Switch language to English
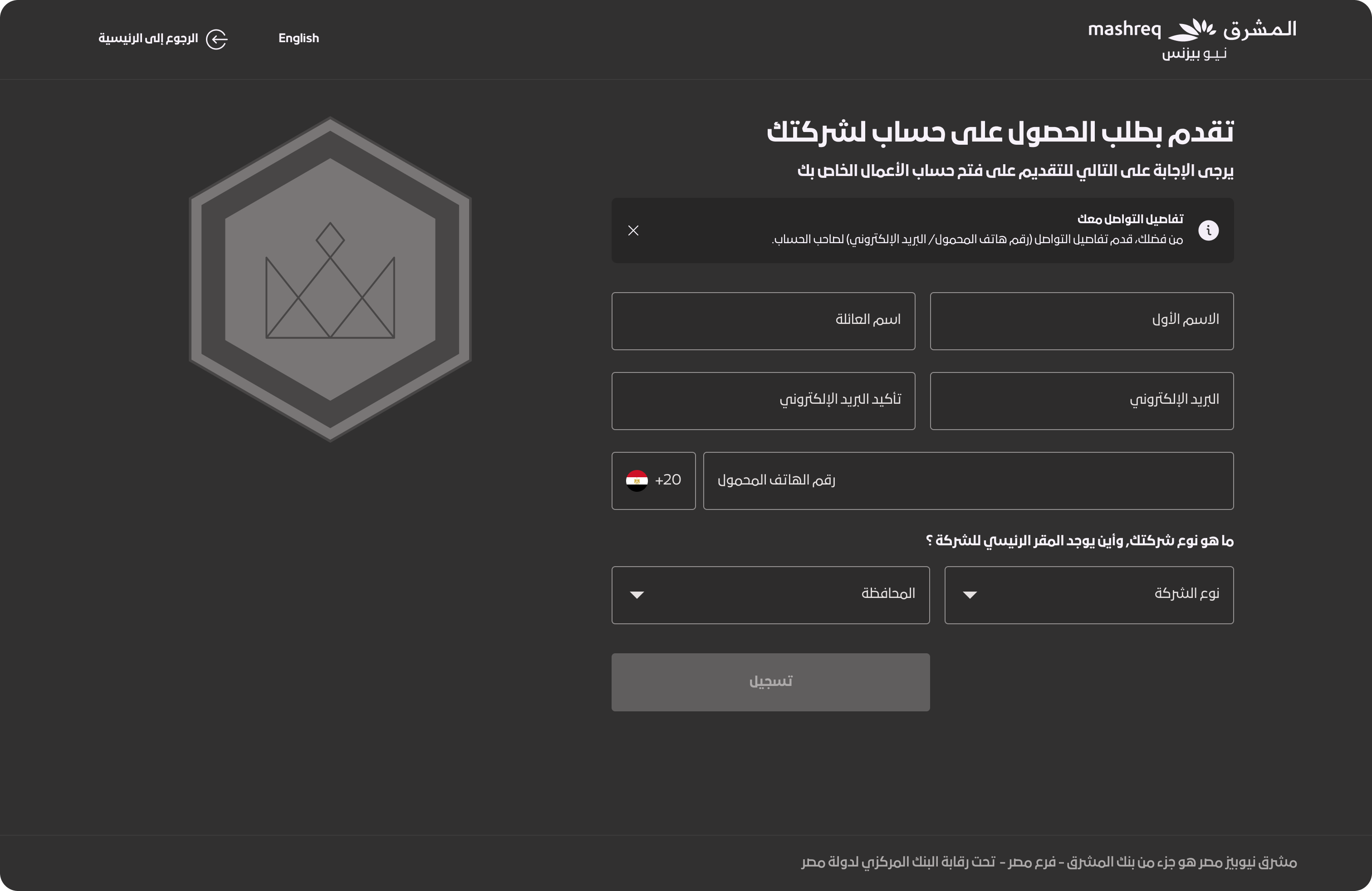 (298, 39)
